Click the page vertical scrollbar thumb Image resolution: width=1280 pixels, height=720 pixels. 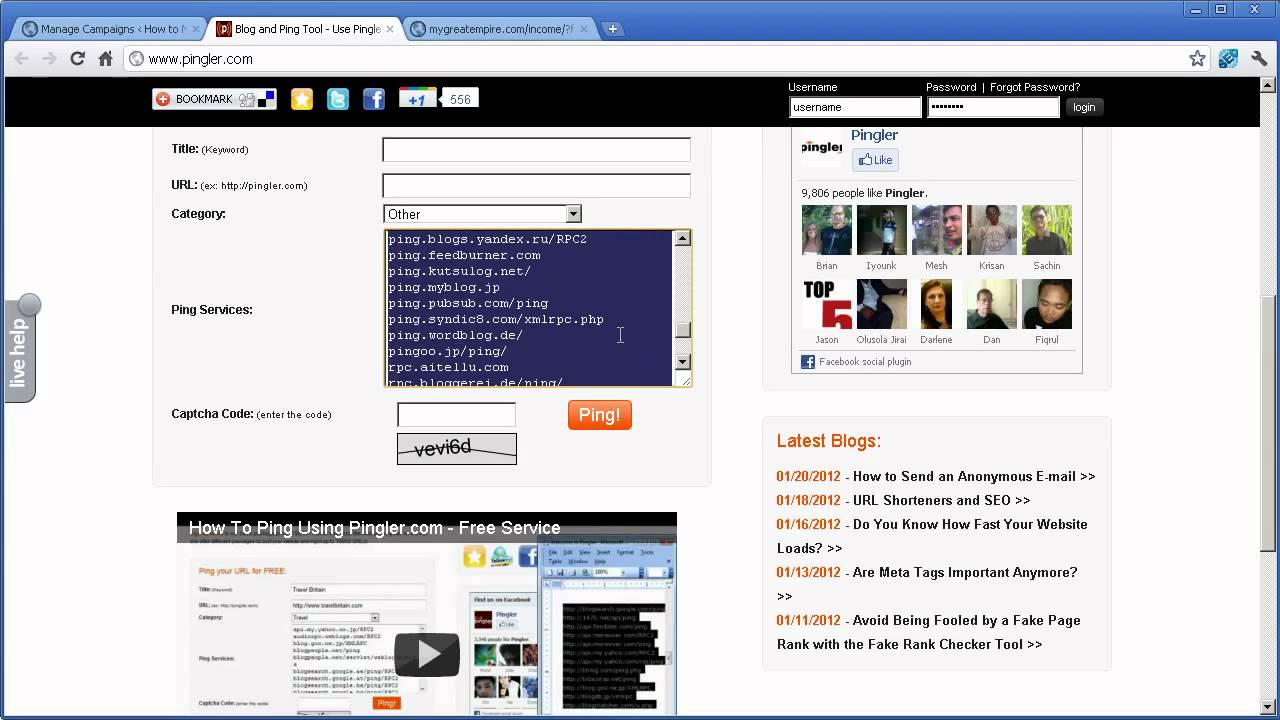pyautogui.click(x=1268, y=425)
